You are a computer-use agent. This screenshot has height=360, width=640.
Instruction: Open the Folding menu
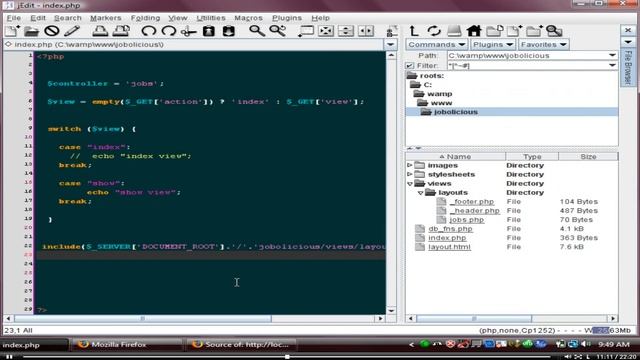pos(145,18)
